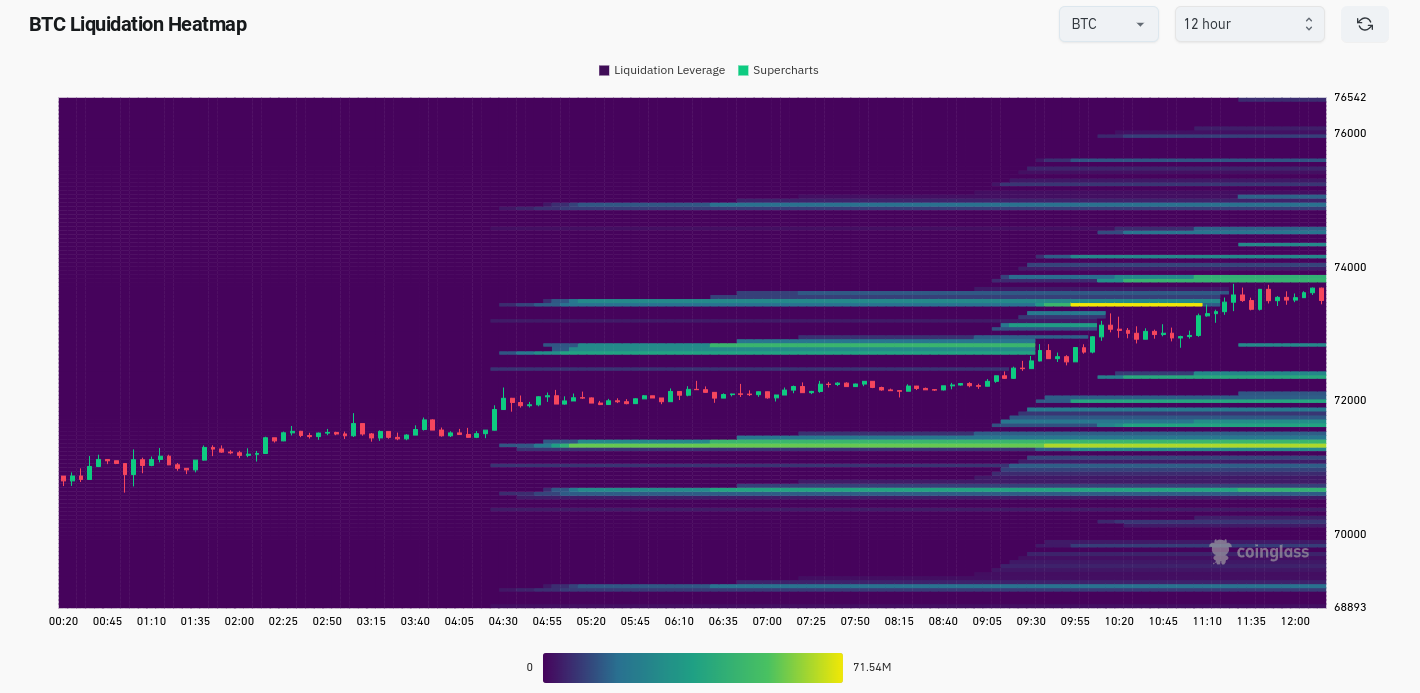Screen dimensions: 1420x693
Task: Click the 09:55 time axis label
Action: click(1075, 621)
